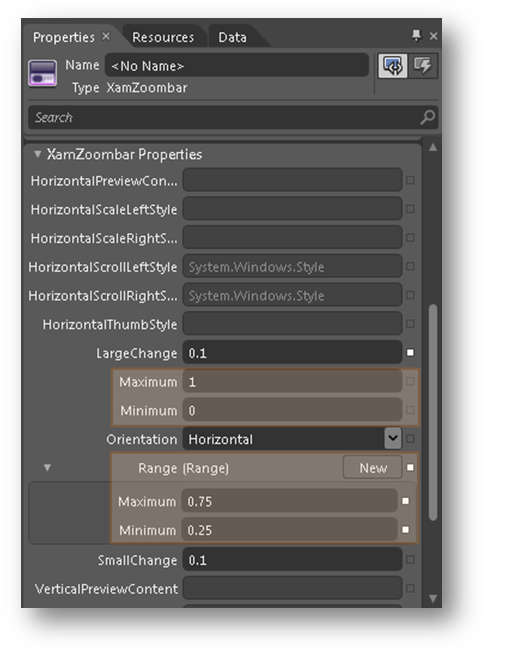Click the HorizontalScaleRightStyle value field
The image size is (512, 656).
point(292,237)
